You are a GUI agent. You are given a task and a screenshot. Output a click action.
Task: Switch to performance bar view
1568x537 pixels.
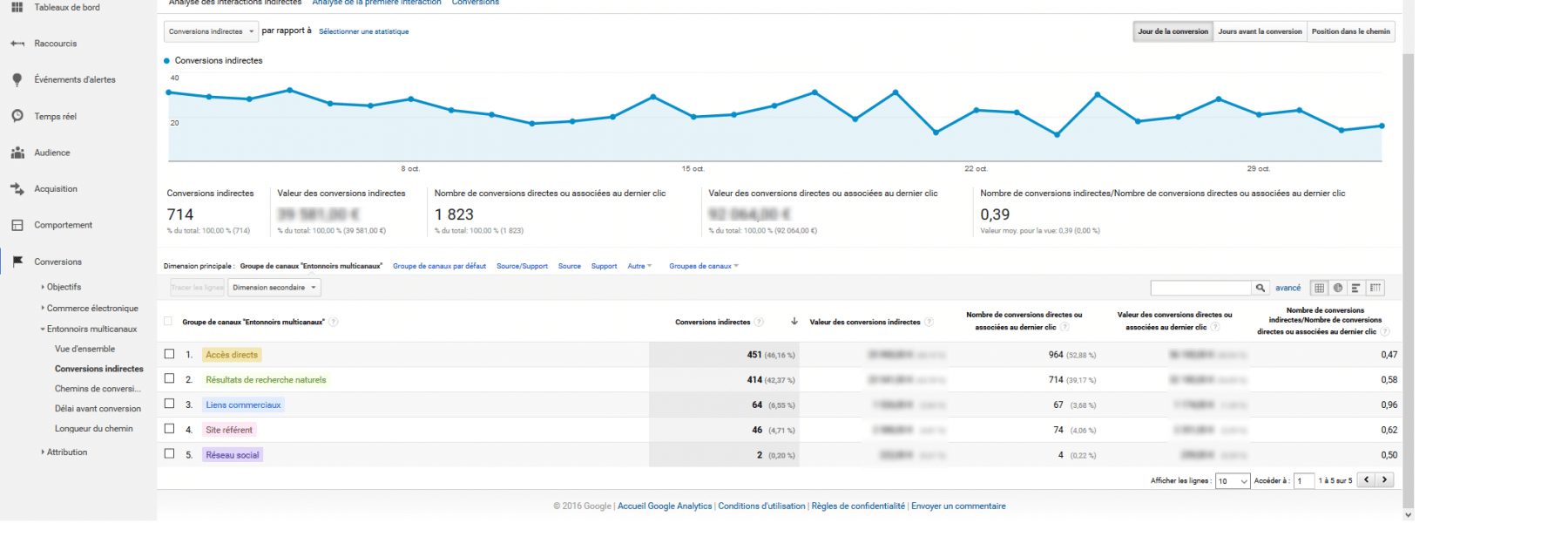pyautogui.click(x=1355, y=288)
